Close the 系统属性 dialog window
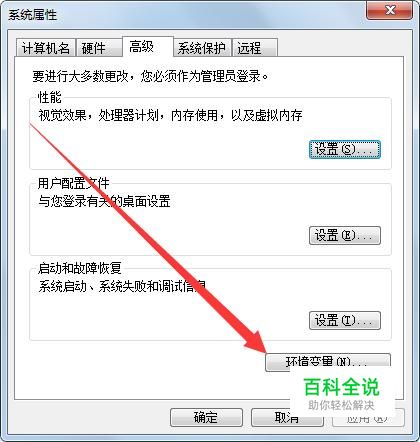This screenshot has width=420, height=442. tap(390, 10)
